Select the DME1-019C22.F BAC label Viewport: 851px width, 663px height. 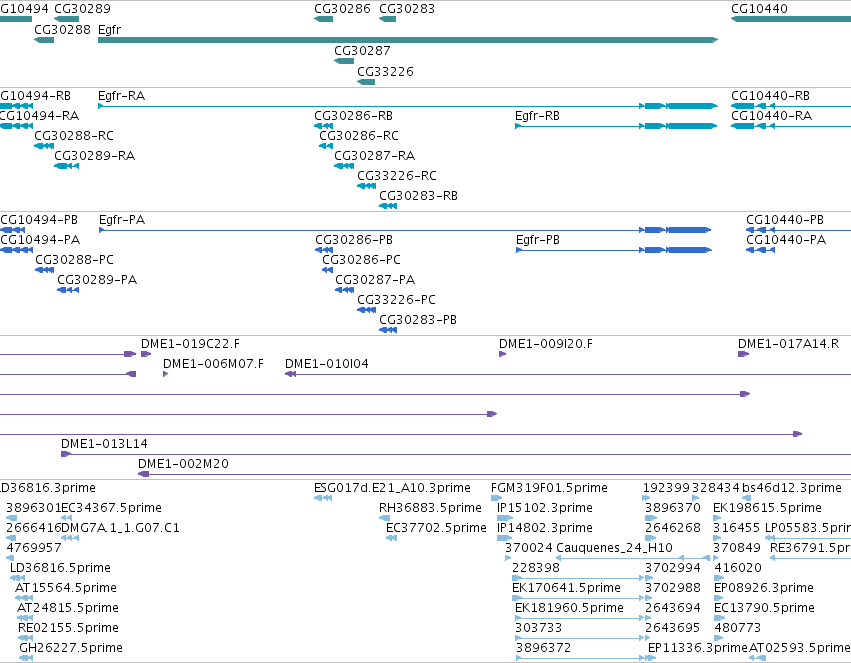click(x=190, y=344)
